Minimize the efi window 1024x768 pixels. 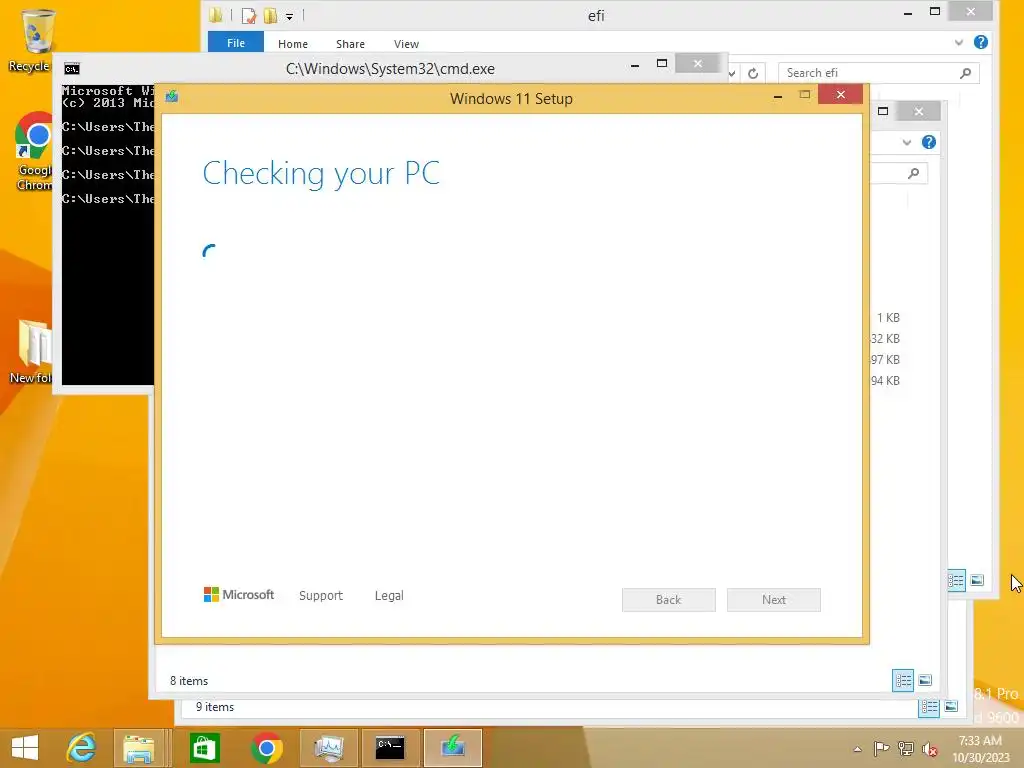(908, 12)
